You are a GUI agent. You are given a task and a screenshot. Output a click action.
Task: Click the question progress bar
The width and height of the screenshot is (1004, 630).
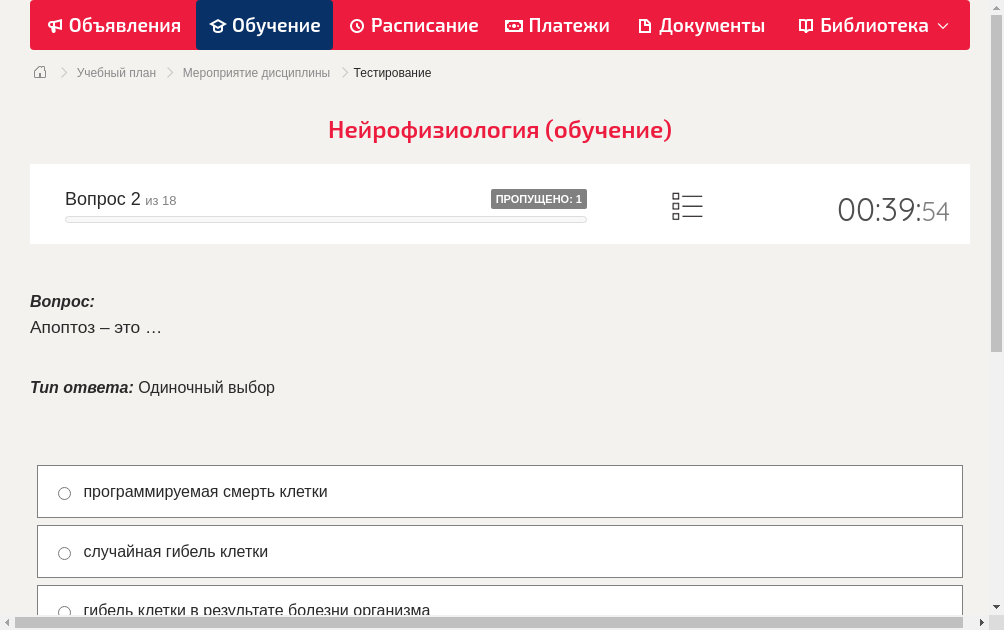[x=325, y=219]
